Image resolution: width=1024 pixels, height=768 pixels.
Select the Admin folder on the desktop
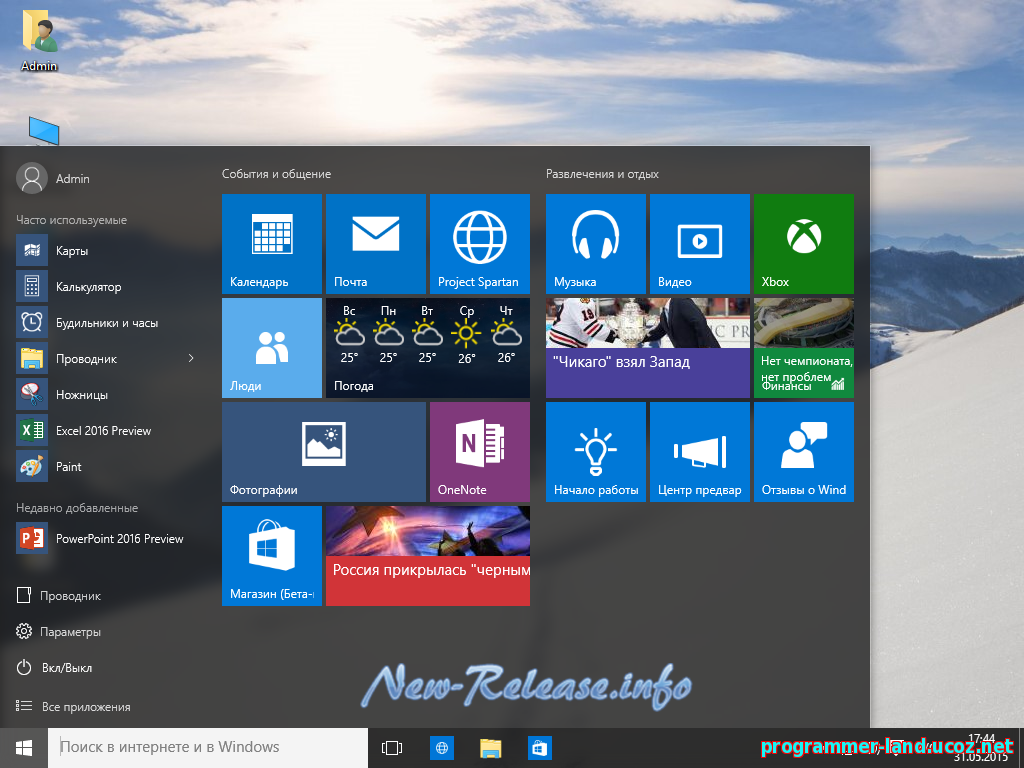39,40
